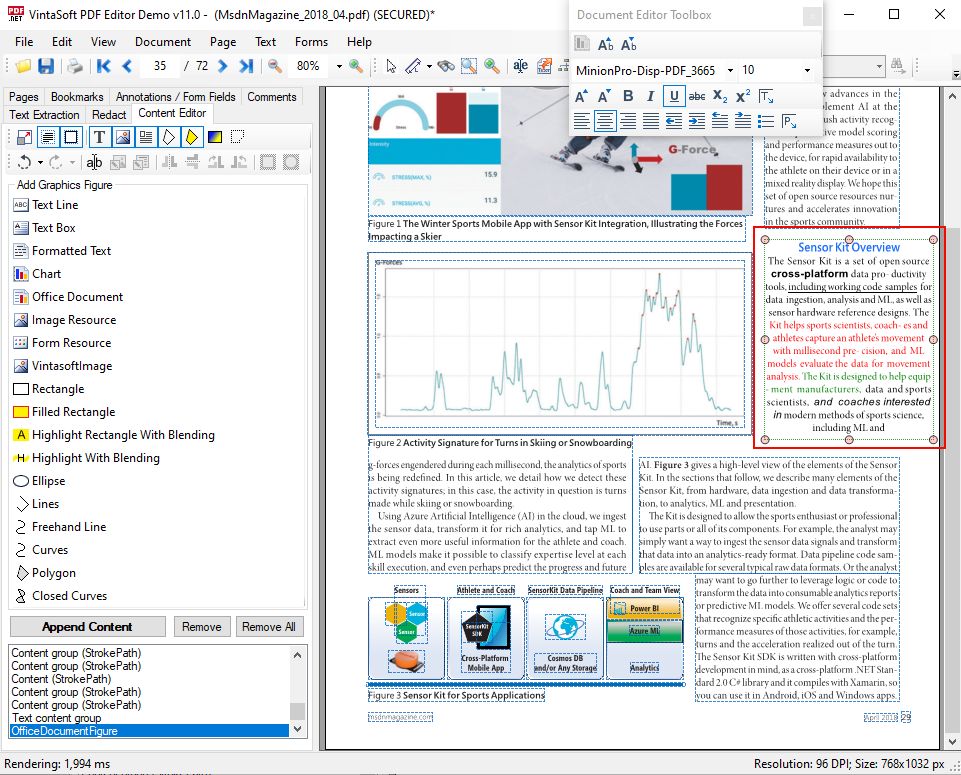Screen dimensions: 961x775
Task: Align text right in toolbox
Action: [628, 121]
